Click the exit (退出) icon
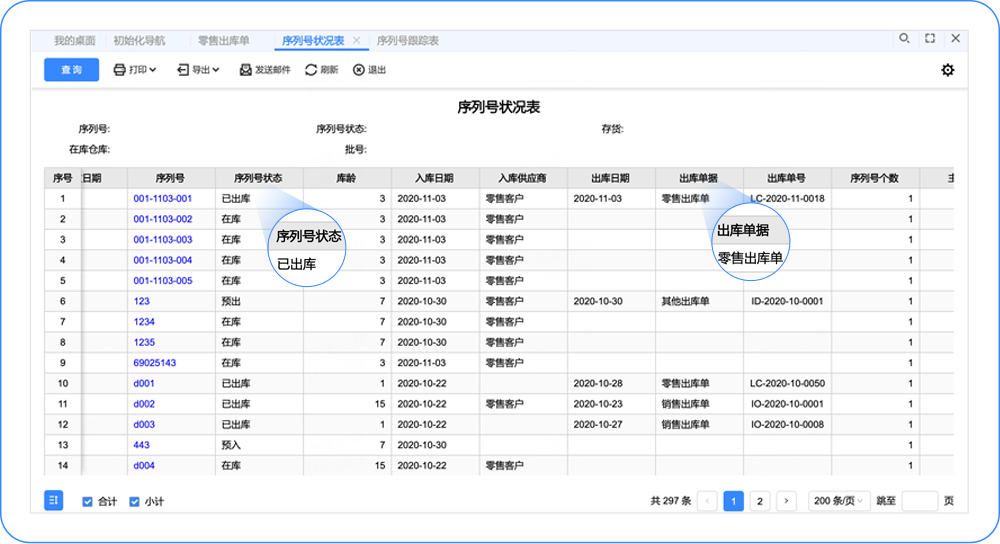Screen dimensions: 1000x544 359,70
